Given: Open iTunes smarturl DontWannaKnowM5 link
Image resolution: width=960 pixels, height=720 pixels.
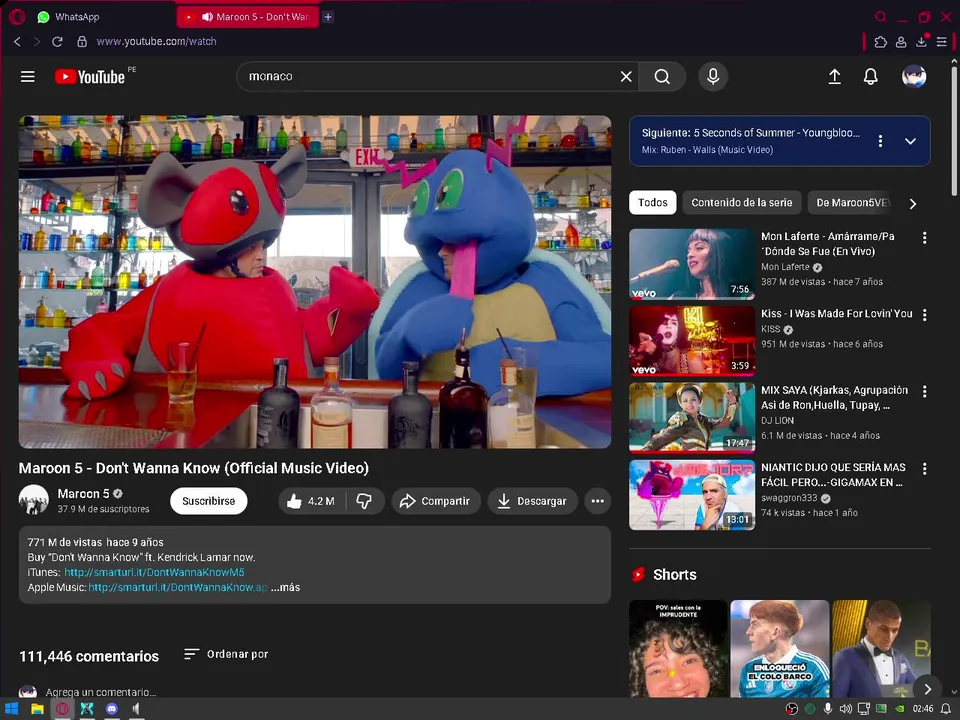Looking at the screenshot, I should click(154, 572).
